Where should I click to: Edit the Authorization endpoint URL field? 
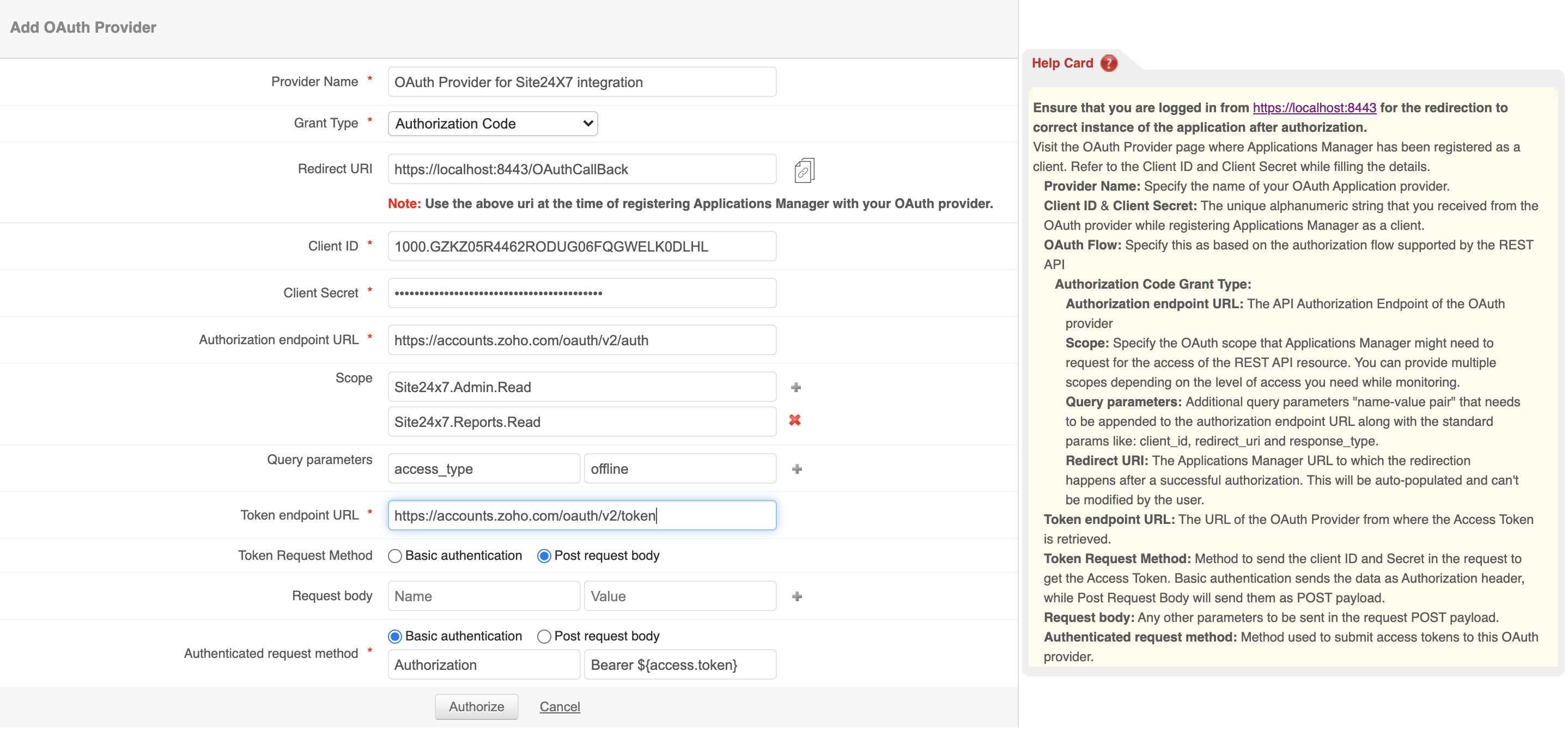[581, 340]
